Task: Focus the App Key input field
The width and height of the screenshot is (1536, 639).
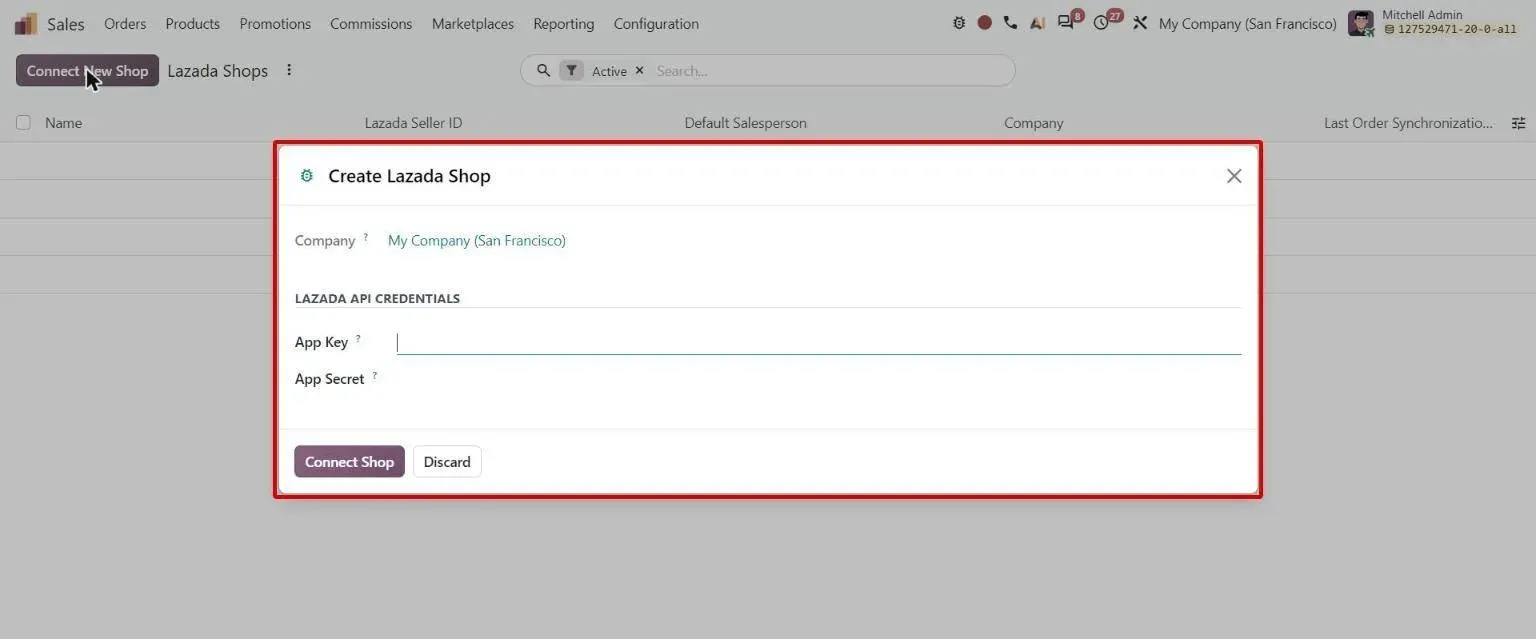Action: pyautogui.click(x=818, y=342)
